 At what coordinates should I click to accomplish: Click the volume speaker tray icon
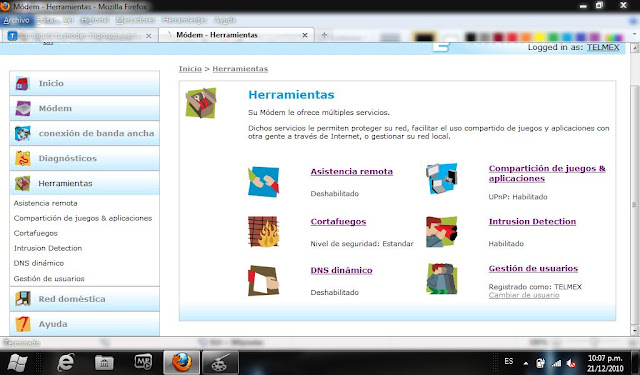tap(571, 363)
